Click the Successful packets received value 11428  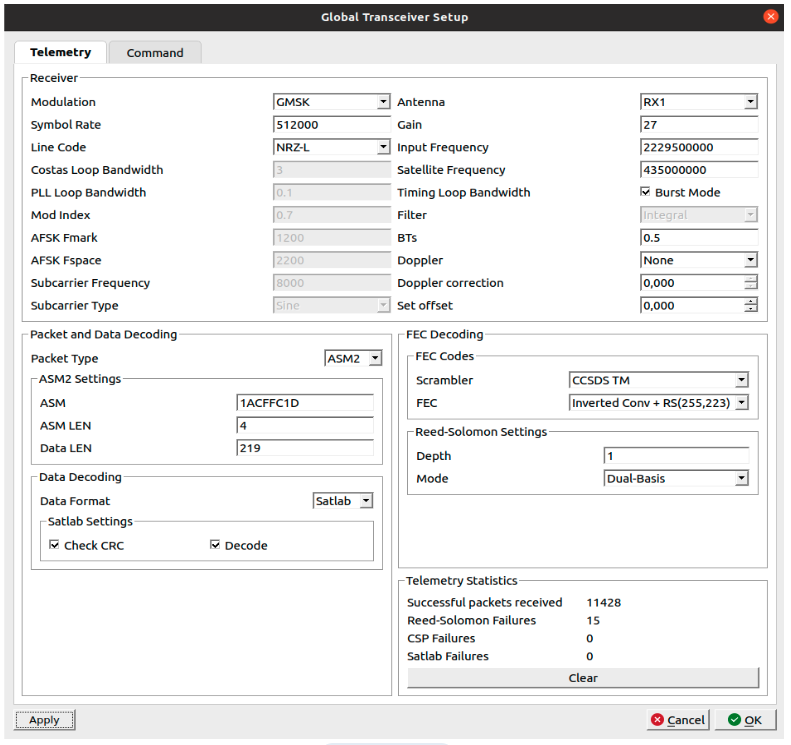[x=603, y=602]
